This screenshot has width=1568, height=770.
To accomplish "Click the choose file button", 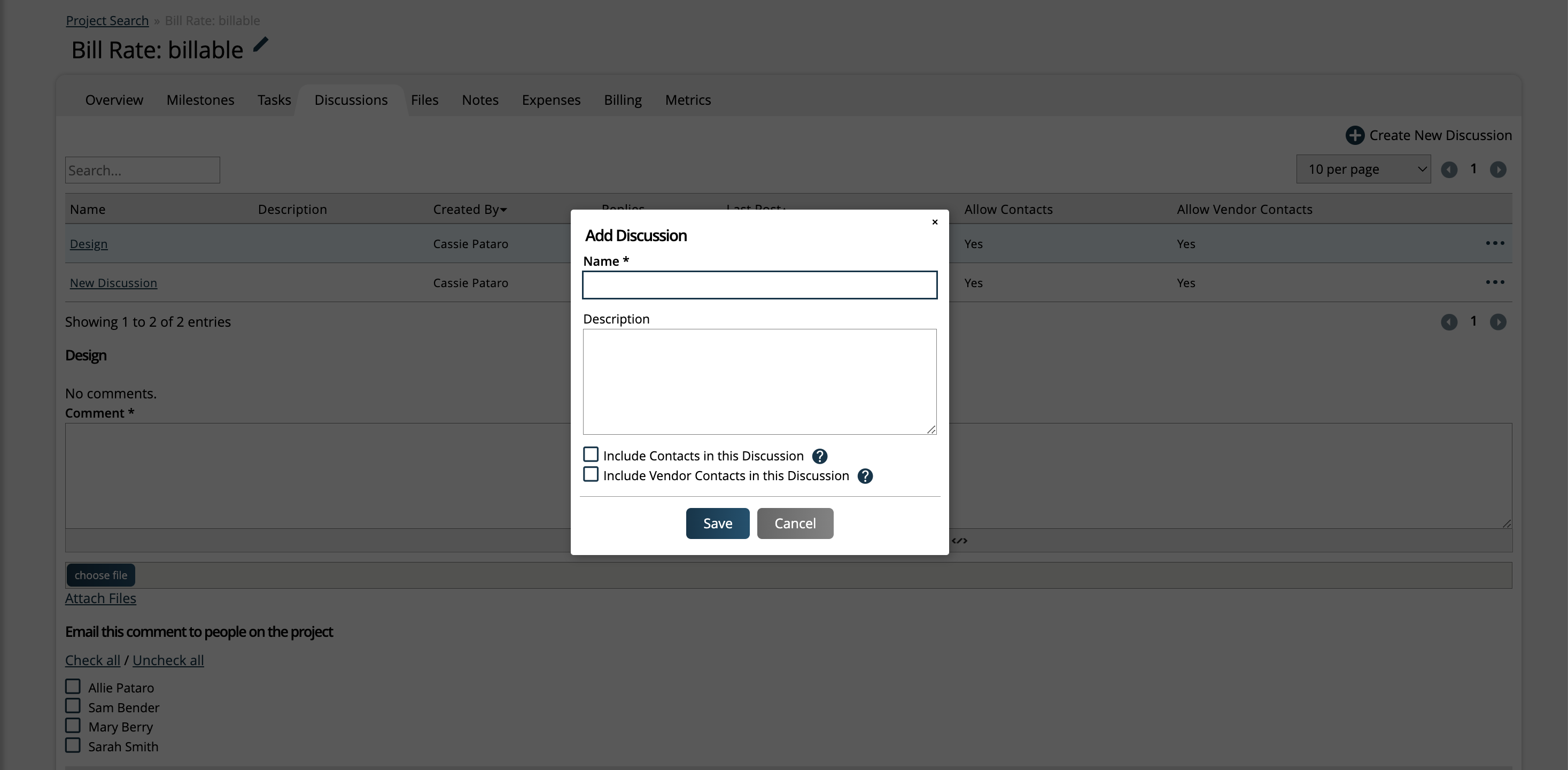I will click(100, 575).
